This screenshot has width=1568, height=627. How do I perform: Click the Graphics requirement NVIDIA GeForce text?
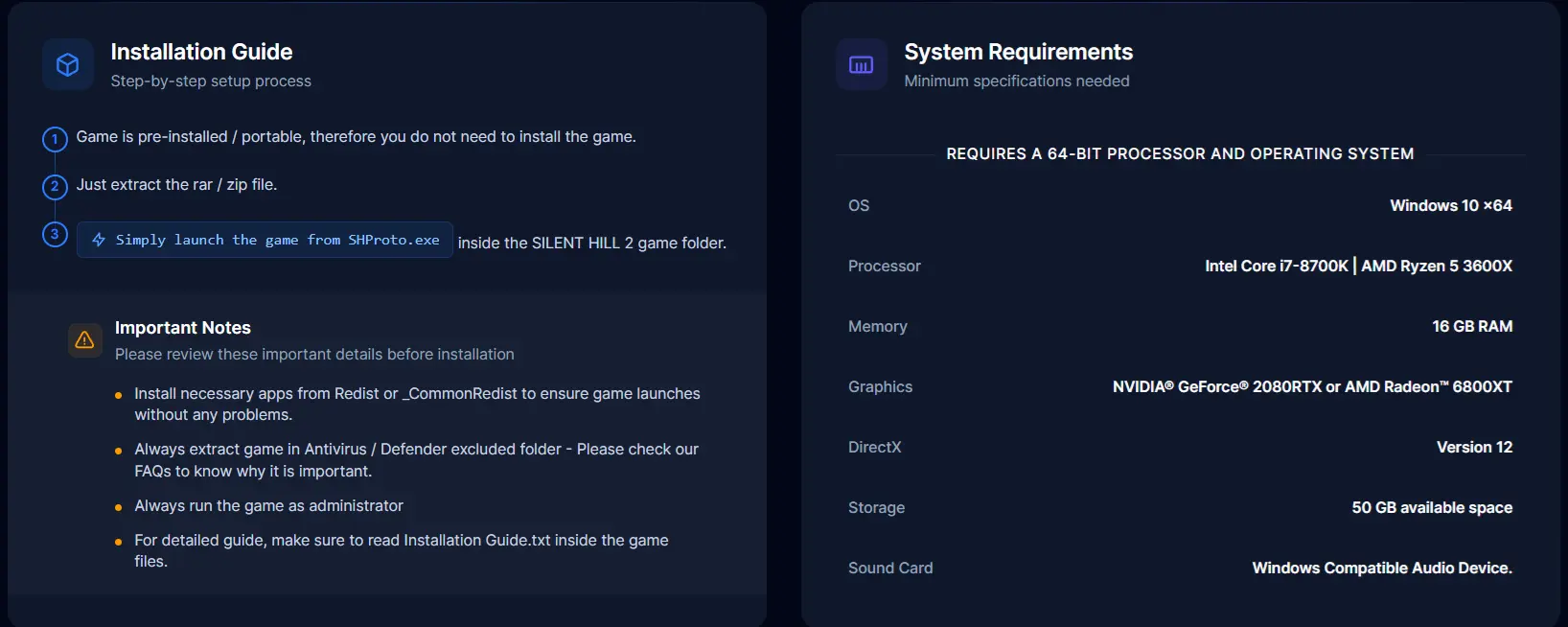[x=1312, y=386]
